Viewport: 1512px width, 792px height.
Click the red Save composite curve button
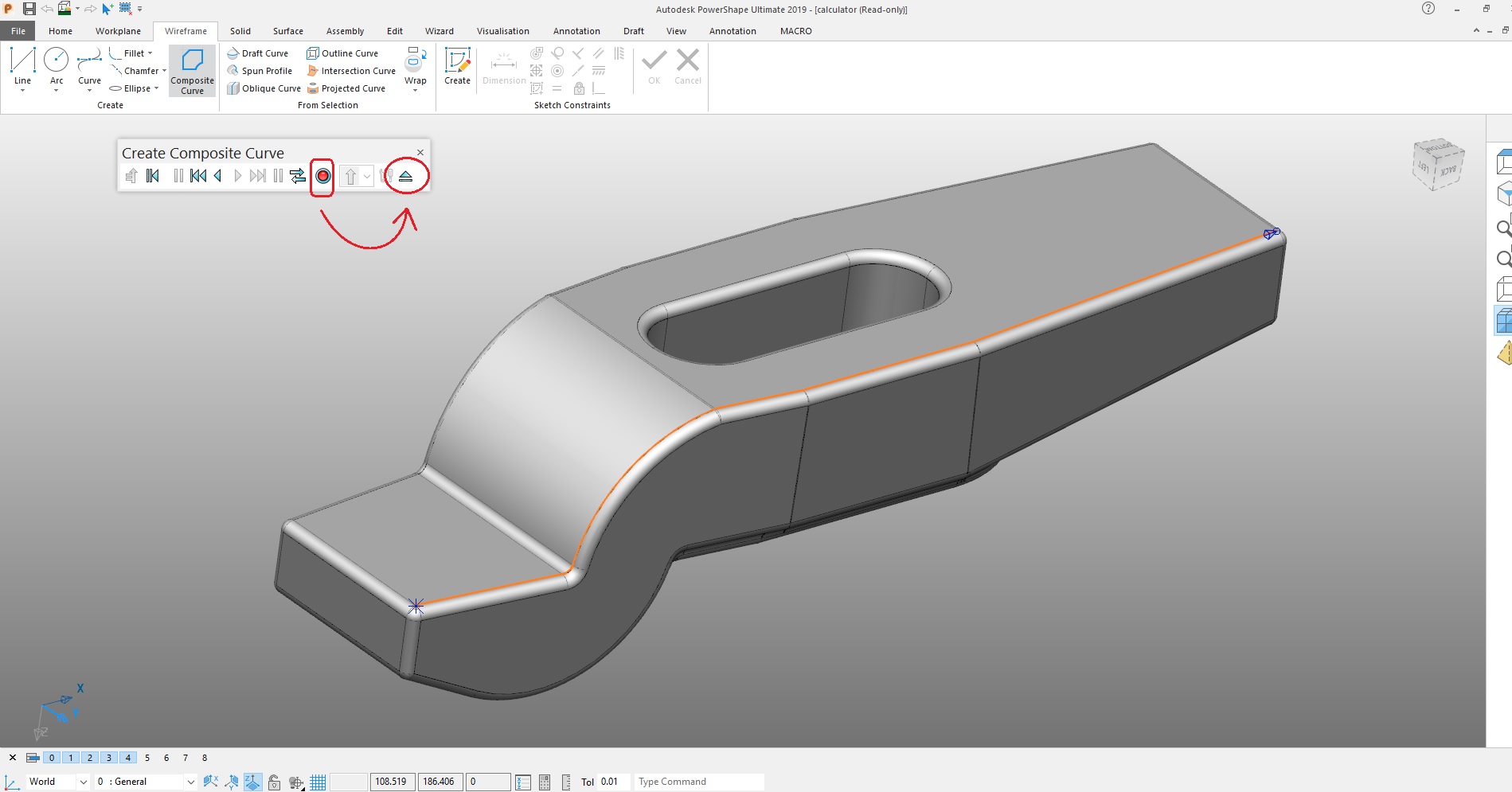[x=322, y=177]
